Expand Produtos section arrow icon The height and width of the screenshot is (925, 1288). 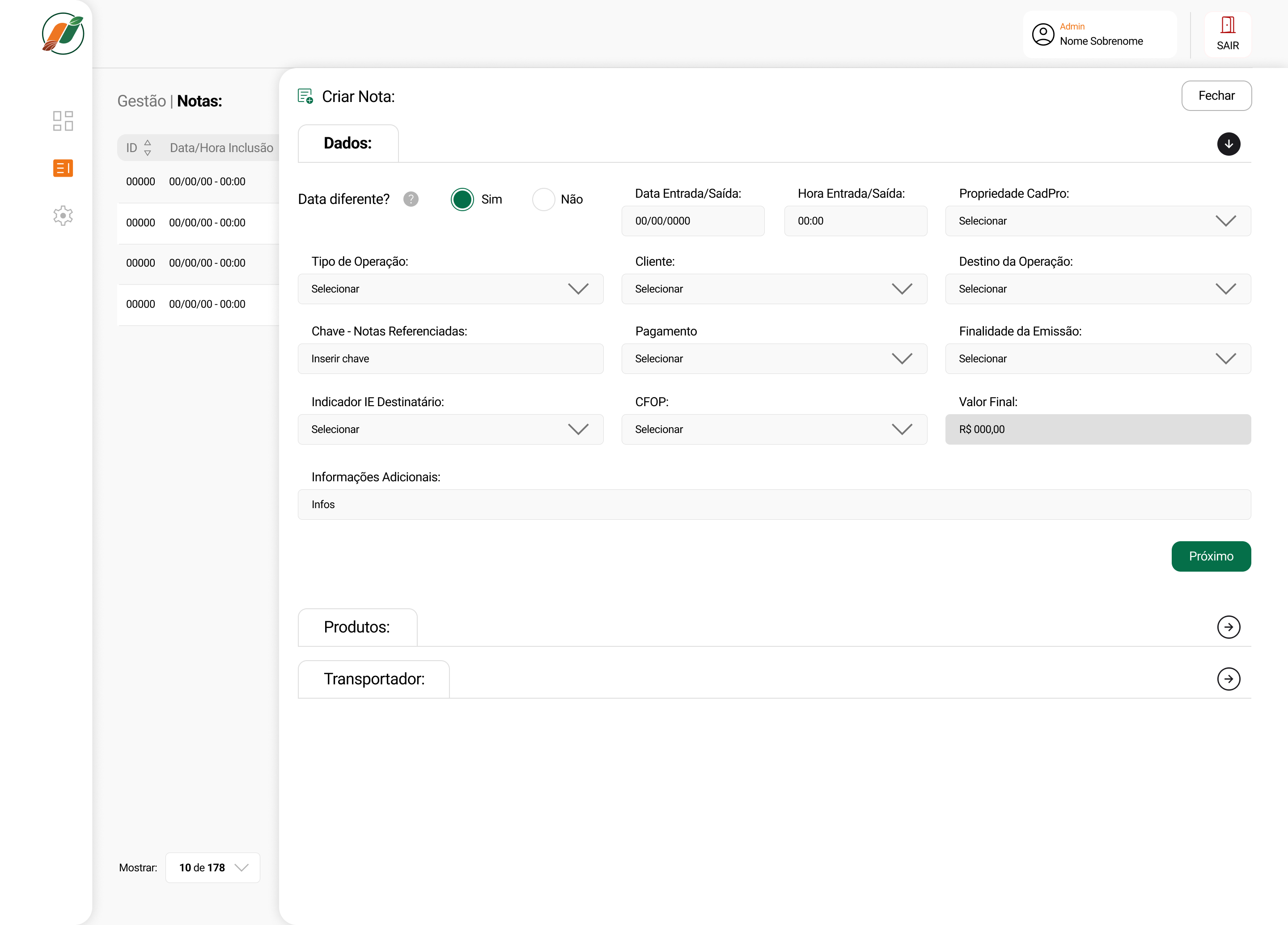coord(1229,627)
